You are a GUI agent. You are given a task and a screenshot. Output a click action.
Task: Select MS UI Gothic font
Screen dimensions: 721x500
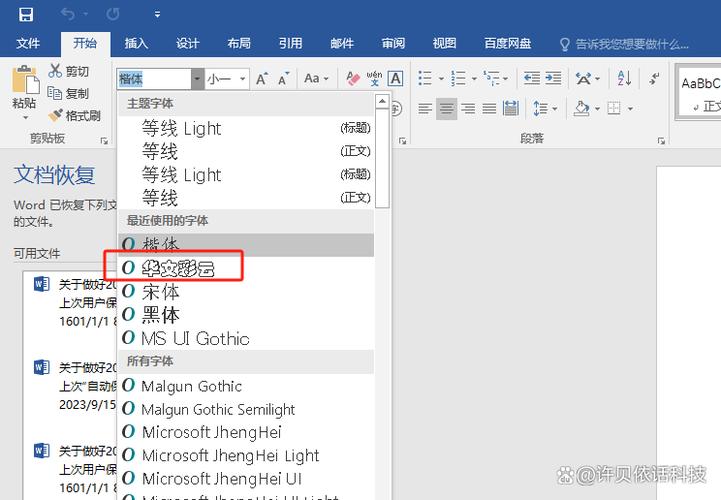coord(246,339)
